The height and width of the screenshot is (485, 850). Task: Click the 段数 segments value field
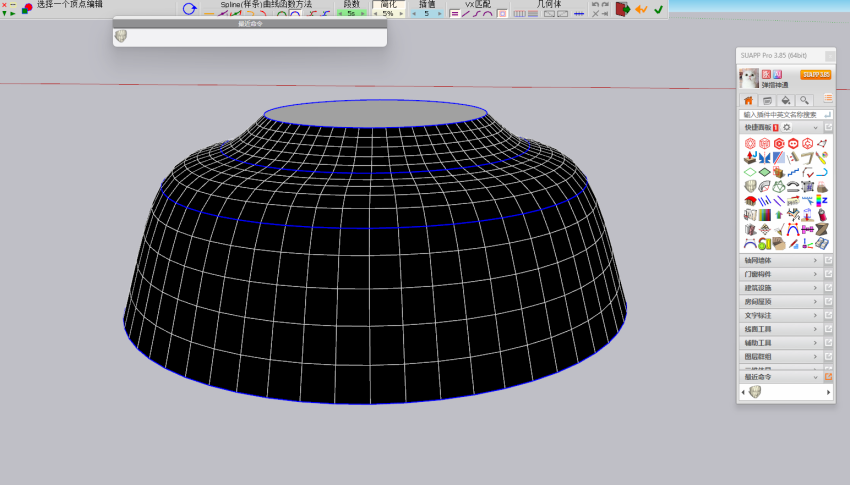pyautogui.click(x=351, y=13)
